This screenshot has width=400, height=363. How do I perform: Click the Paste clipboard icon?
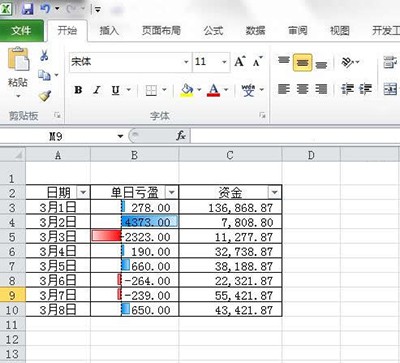coord(18,59)
